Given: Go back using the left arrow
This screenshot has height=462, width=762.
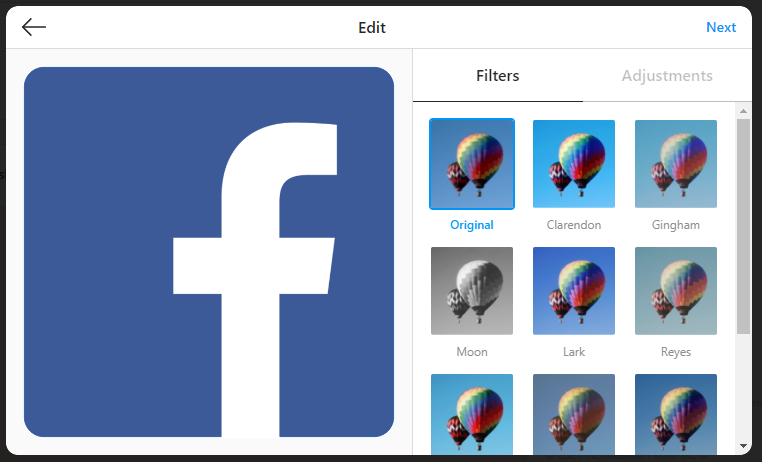Looking at the screenshot, I should click(x=34, y=27).
